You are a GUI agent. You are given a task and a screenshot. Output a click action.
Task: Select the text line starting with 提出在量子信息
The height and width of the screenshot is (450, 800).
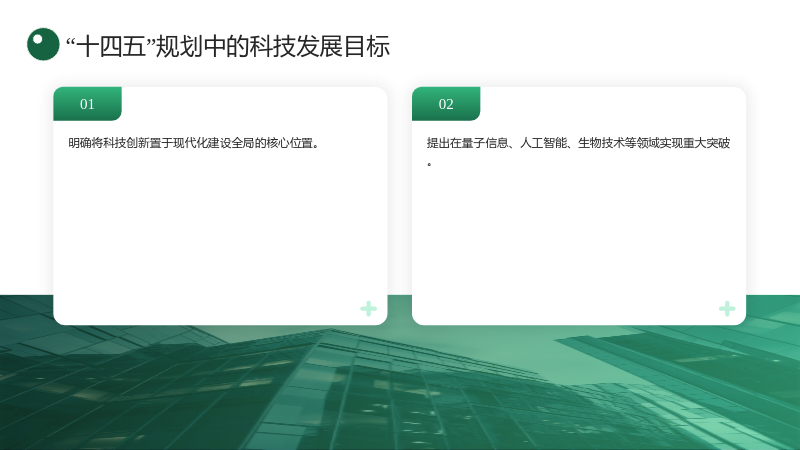[x=579, y=143]
